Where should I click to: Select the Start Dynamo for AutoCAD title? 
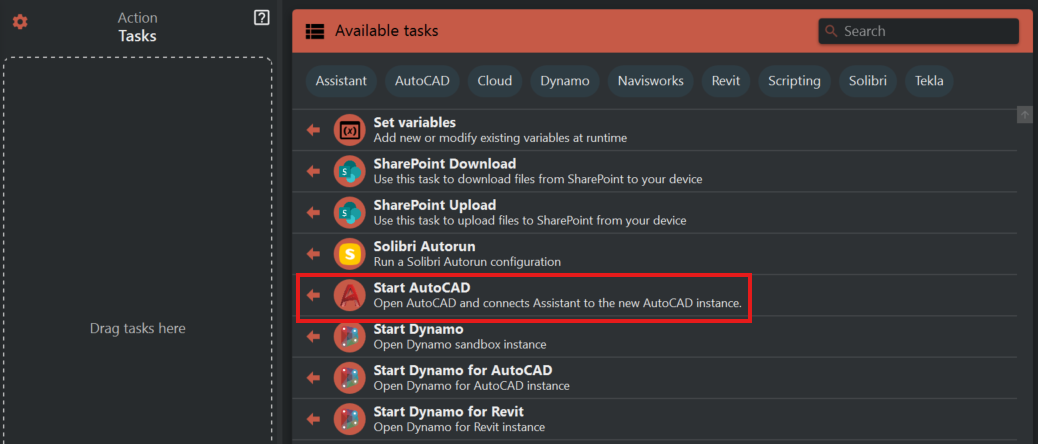[463, 369]
